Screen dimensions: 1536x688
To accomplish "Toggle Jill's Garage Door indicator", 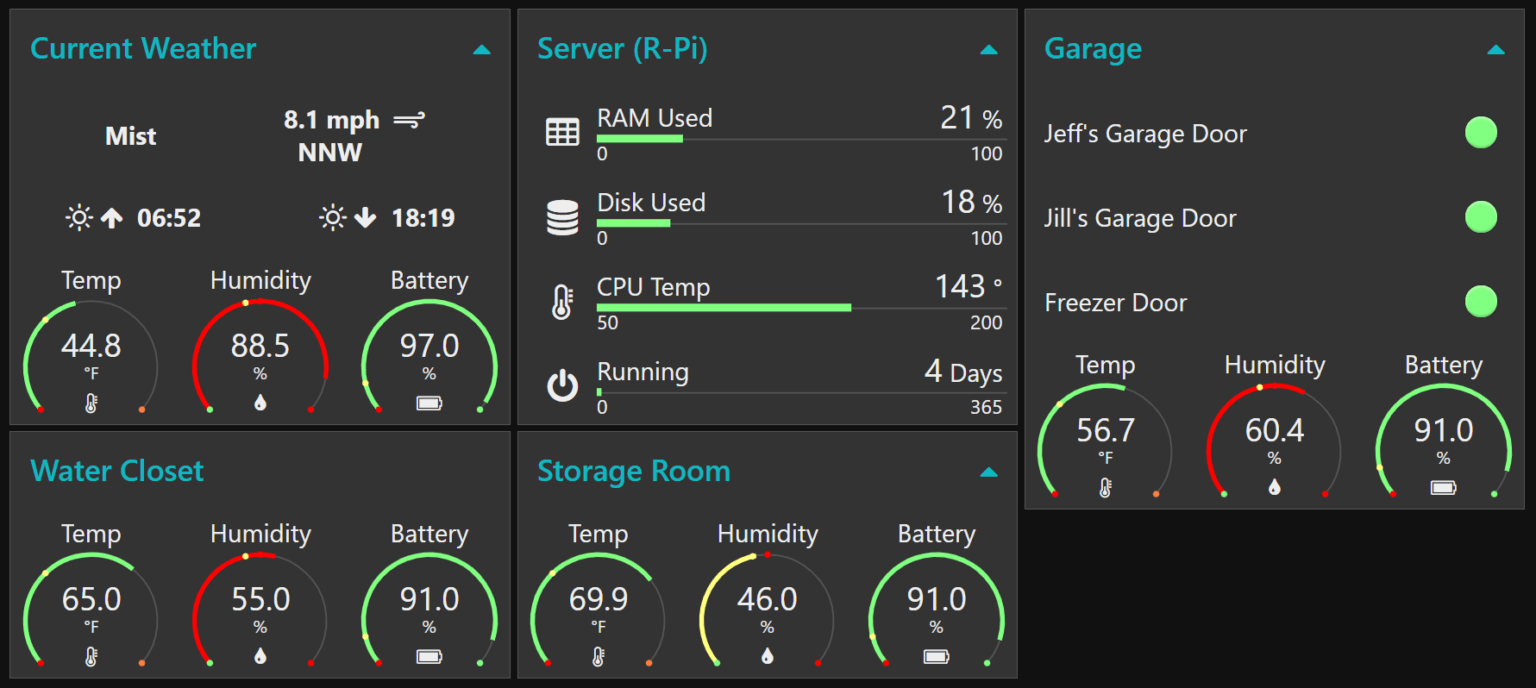I will point(1481,216).
